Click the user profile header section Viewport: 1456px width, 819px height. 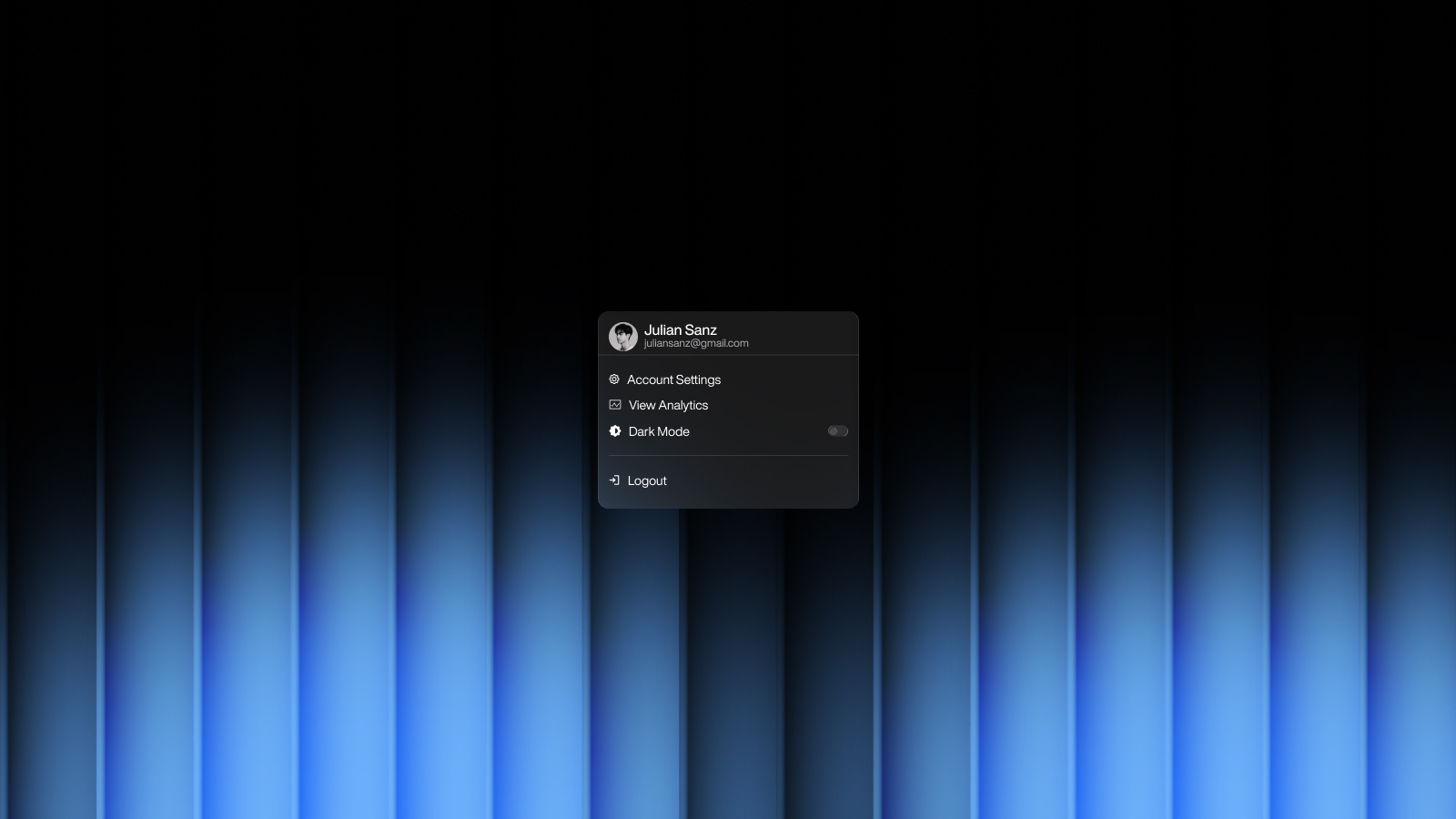pyautogui.click(x=728, y=335)
